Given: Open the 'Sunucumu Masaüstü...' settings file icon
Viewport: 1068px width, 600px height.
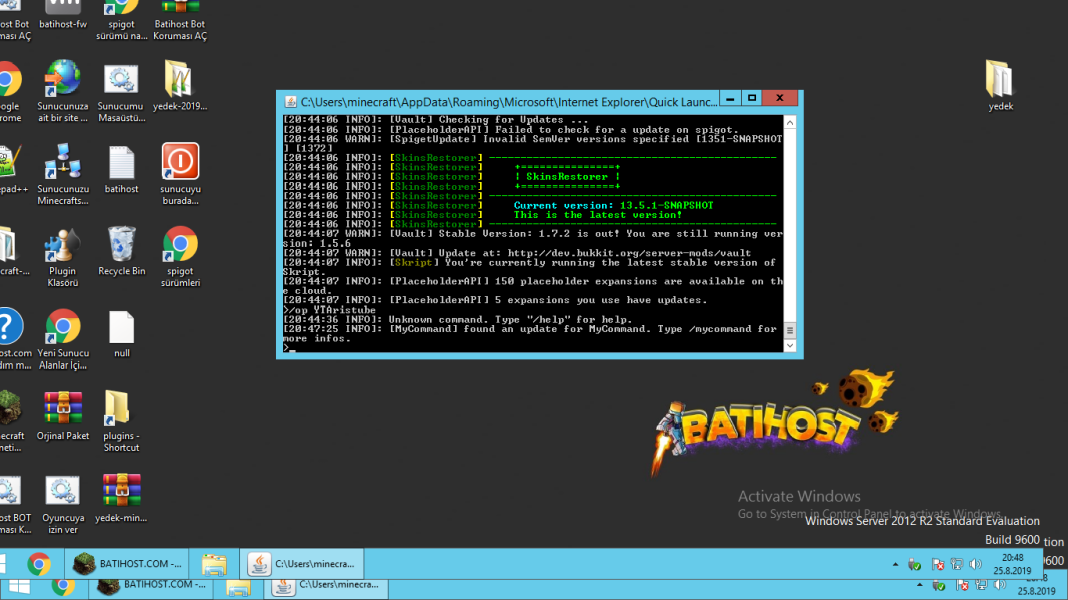Looking at the screenshot, I should point(121,92).
